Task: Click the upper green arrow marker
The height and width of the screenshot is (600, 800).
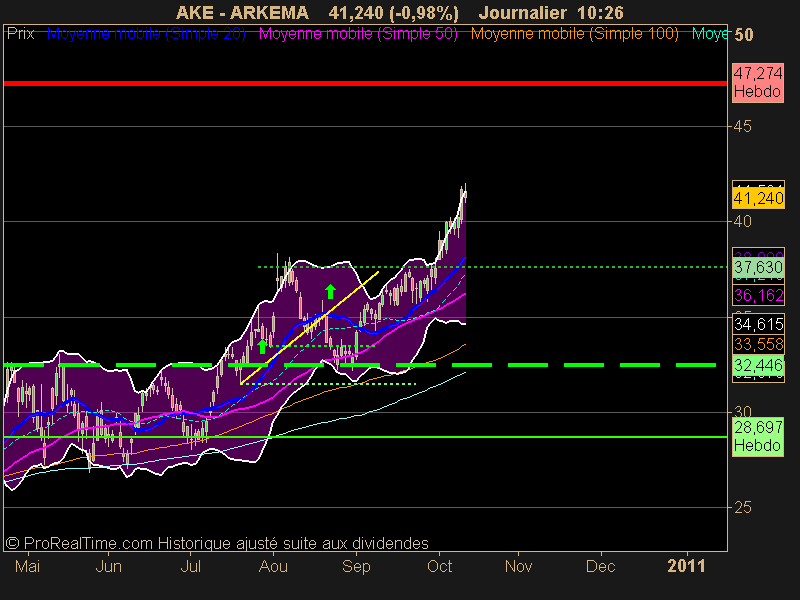Action: point(330,291)
